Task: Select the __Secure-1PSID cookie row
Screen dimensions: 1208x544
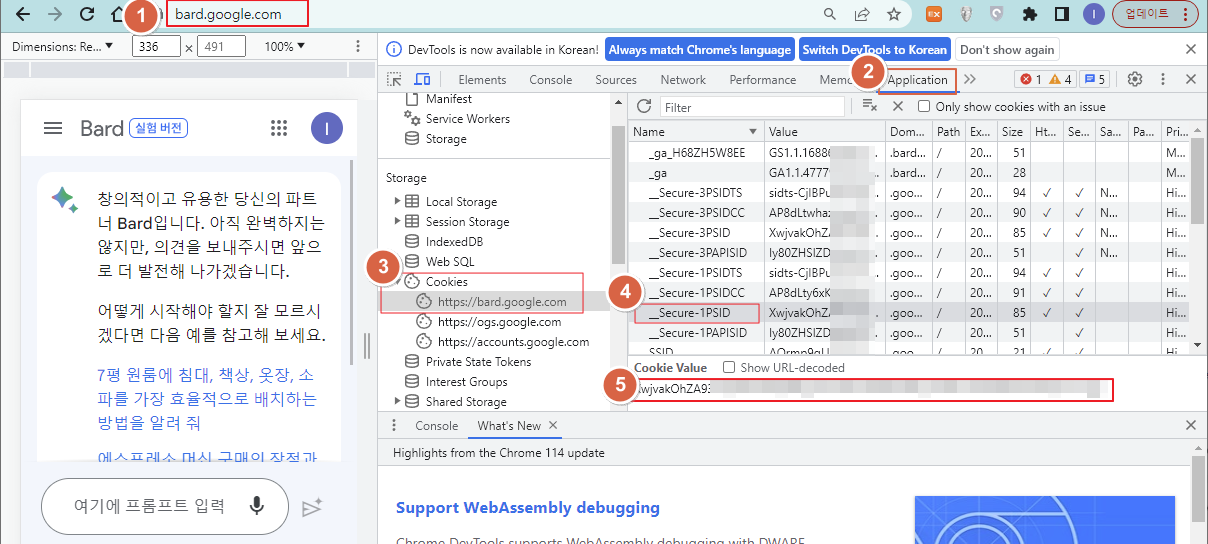Action: pyautogui.click(x=909, y=312)
